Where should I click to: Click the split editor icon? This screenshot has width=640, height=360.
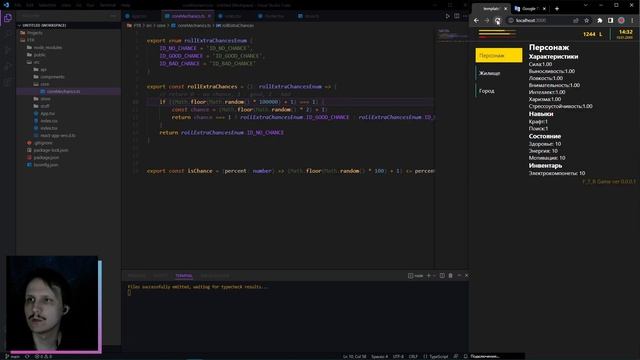pos(457,16)
